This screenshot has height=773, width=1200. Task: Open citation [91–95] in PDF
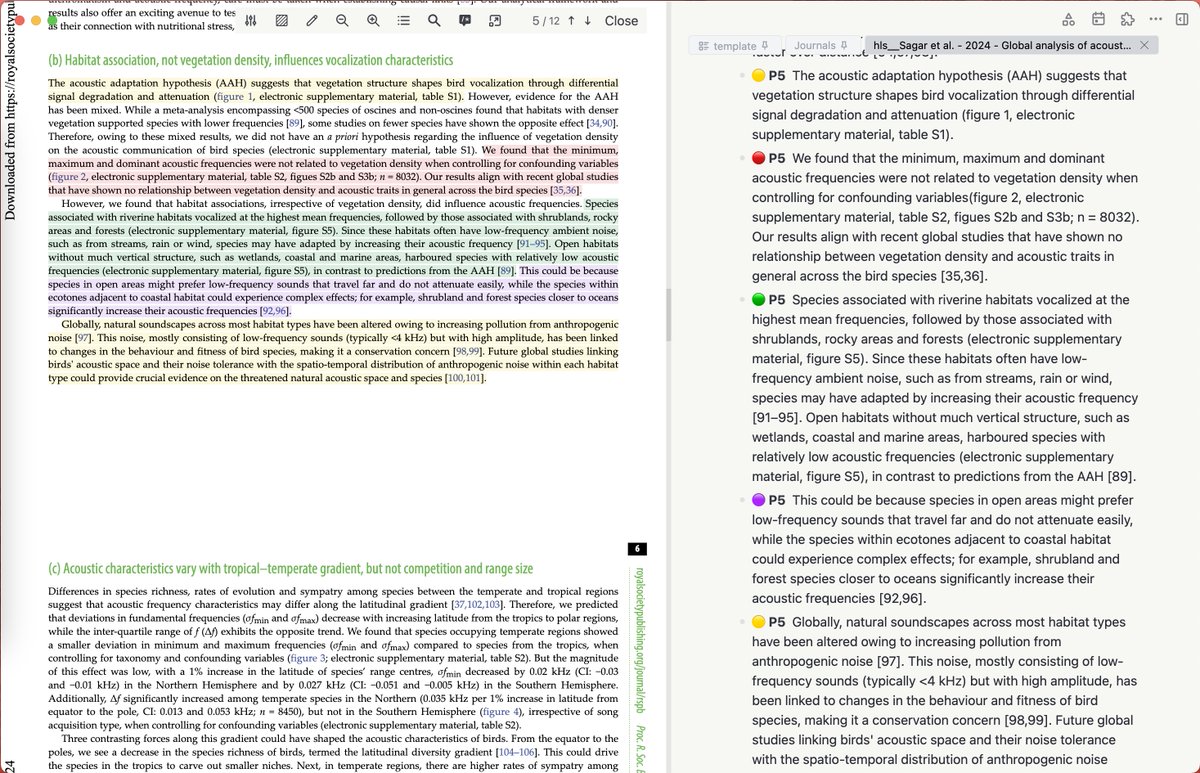click(x=535, y=243)
